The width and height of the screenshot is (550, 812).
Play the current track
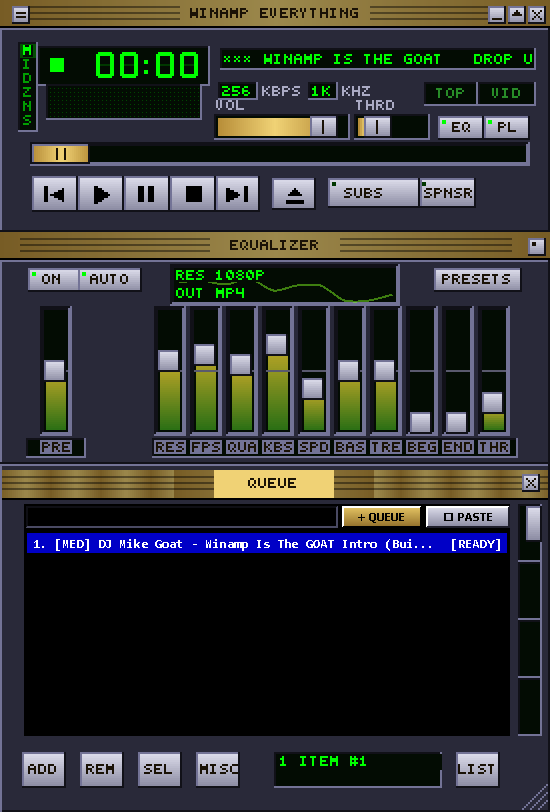pos(100,193)
